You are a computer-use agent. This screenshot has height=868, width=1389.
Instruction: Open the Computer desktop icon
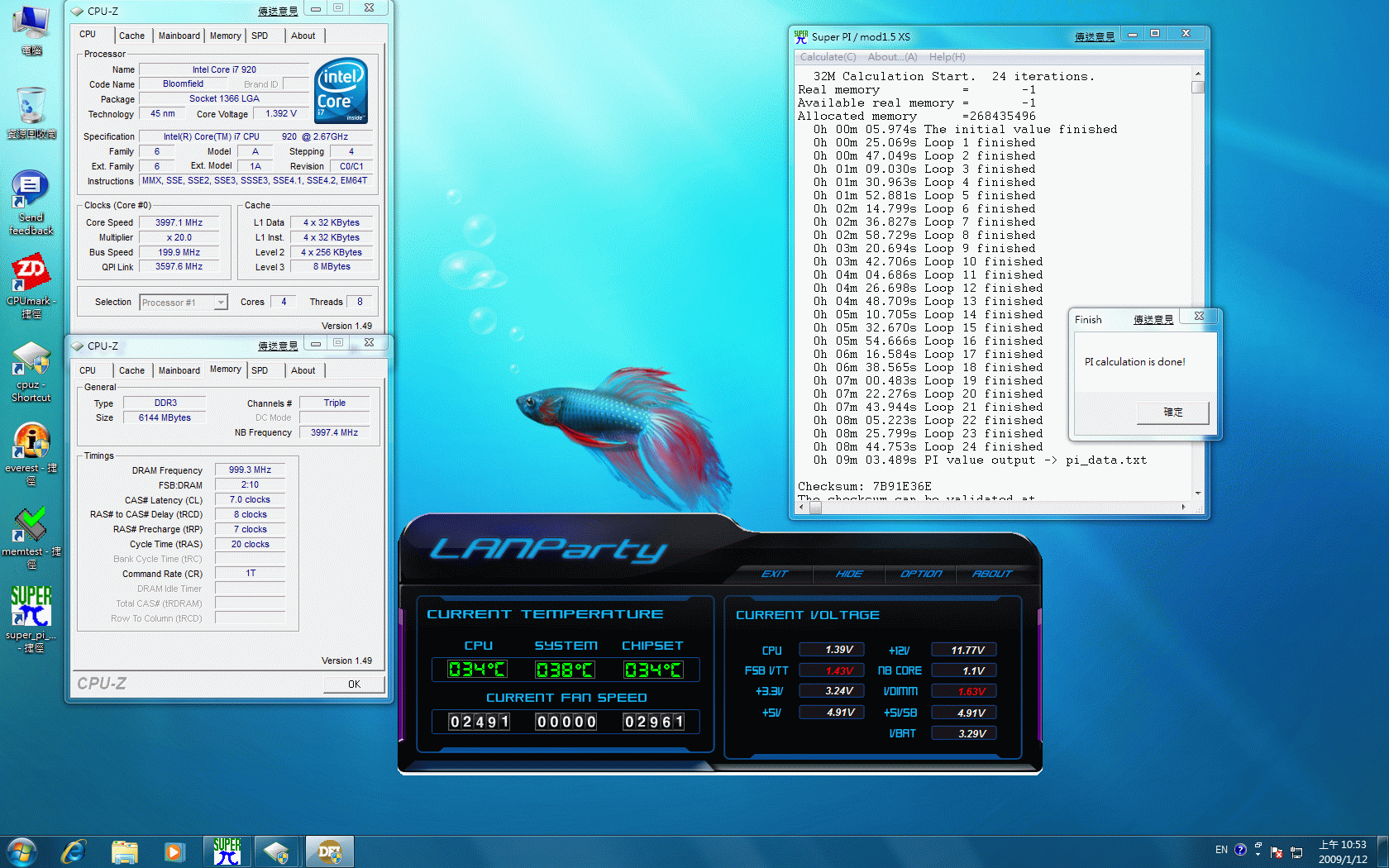point(31,29)
